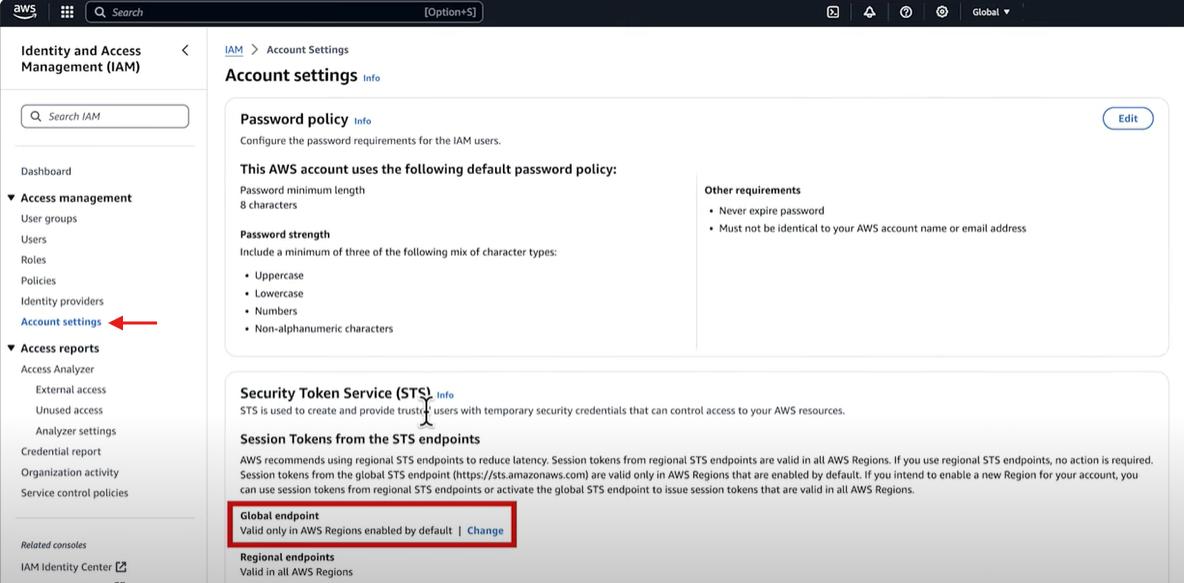Open the help question mark icon
1184x583 pixels.
click(x=906, y=12)
